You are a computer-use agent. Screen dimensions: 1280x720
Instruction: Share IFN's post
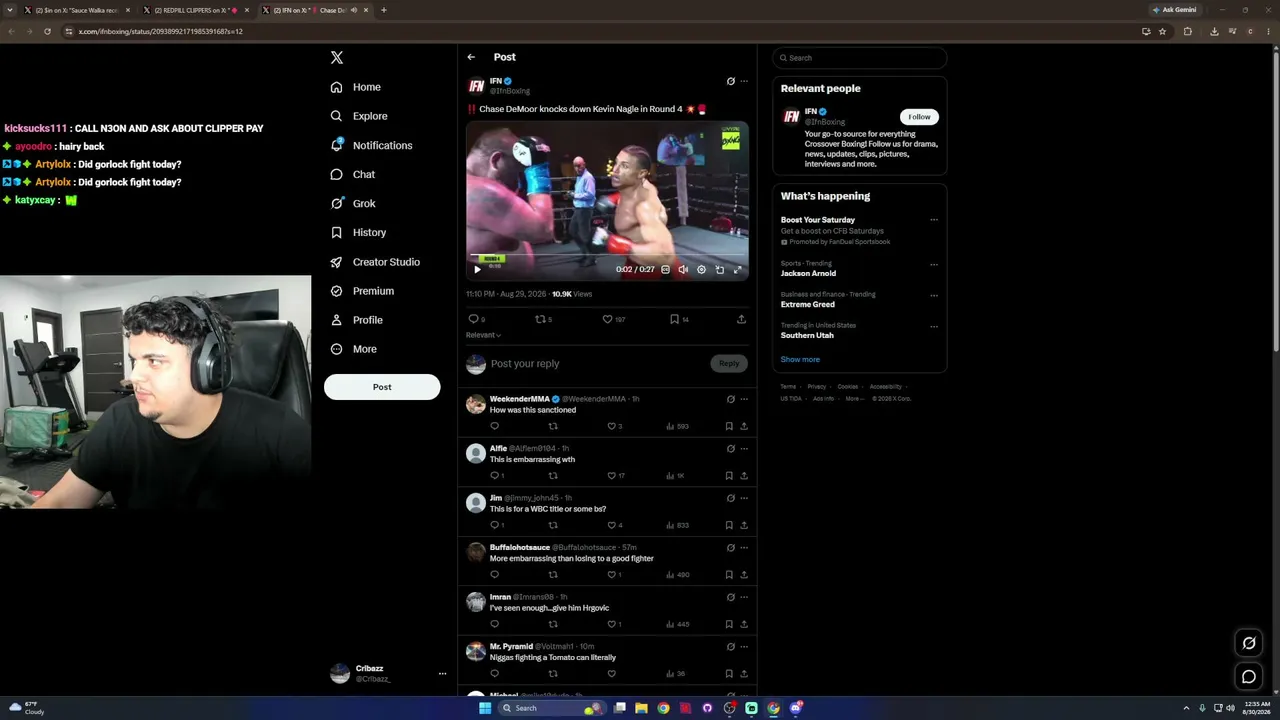pos(741,319)
